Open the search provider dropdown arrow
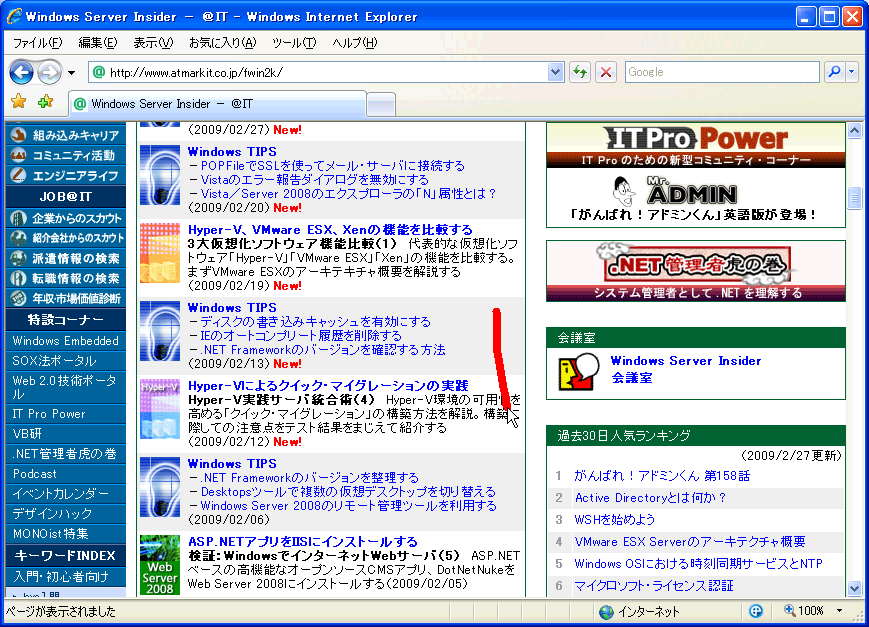The height and width of the screenshot is (627, 869). coord(852,72)
